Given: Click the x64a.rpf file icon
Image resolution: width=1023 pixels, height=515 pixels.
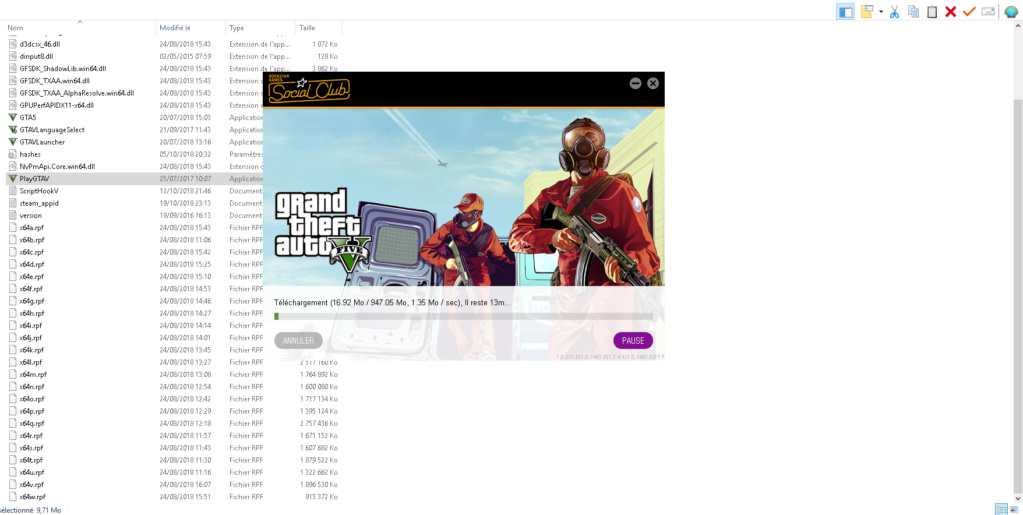Looking at the screenshot, I should point(12,227).
